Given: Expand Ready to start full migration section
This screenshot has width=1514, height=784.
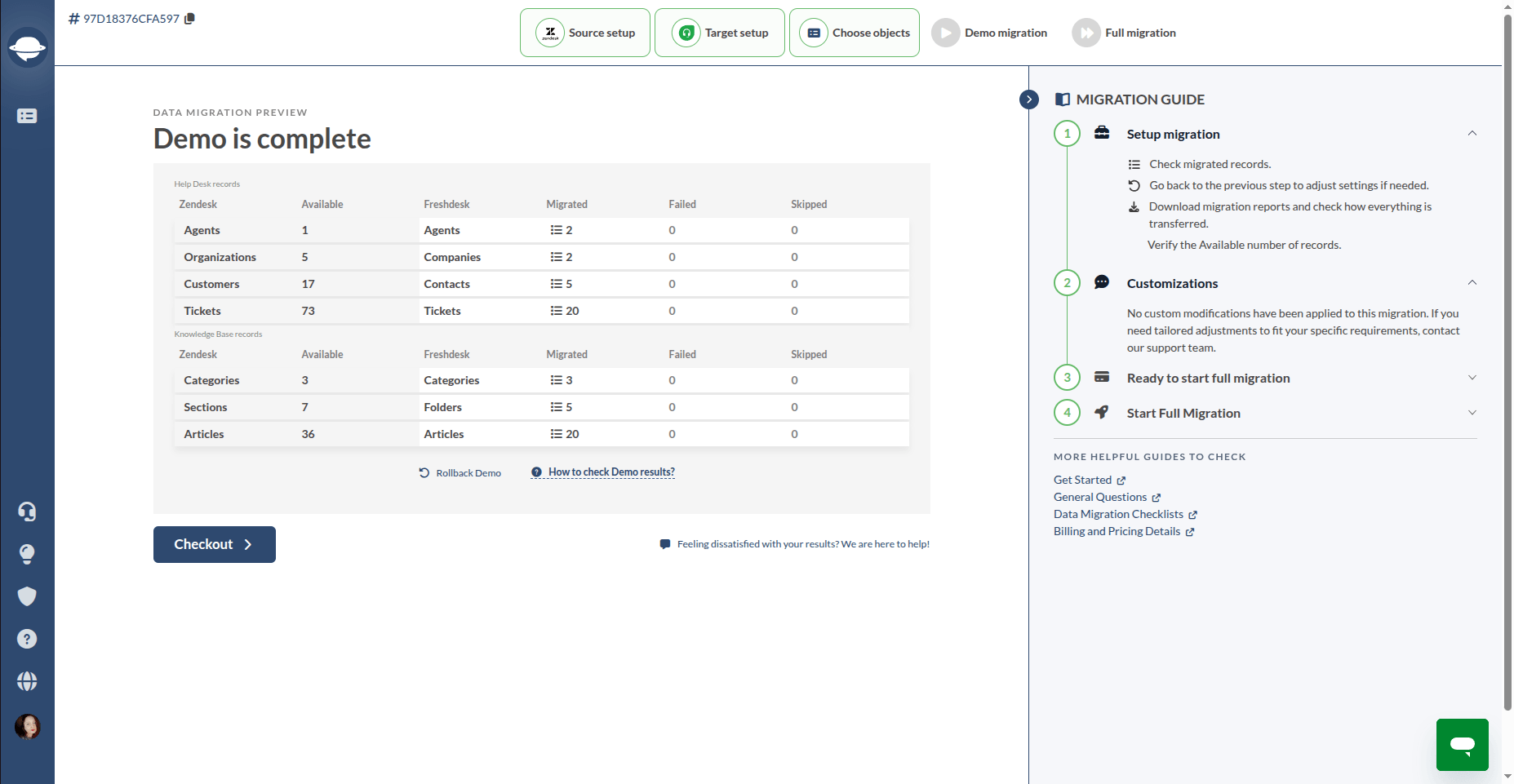Looking at the screenshot, I should 1472,377.
